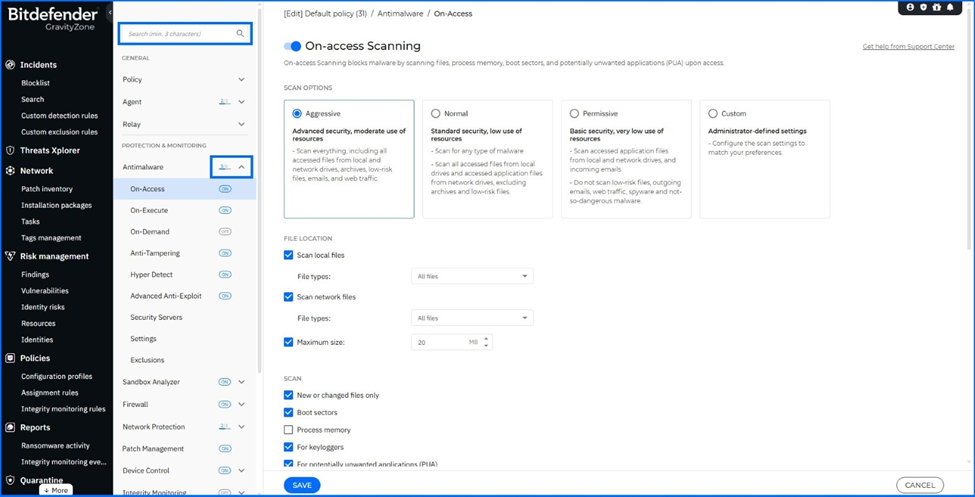Select the Normal scan option

pos(435,114)
